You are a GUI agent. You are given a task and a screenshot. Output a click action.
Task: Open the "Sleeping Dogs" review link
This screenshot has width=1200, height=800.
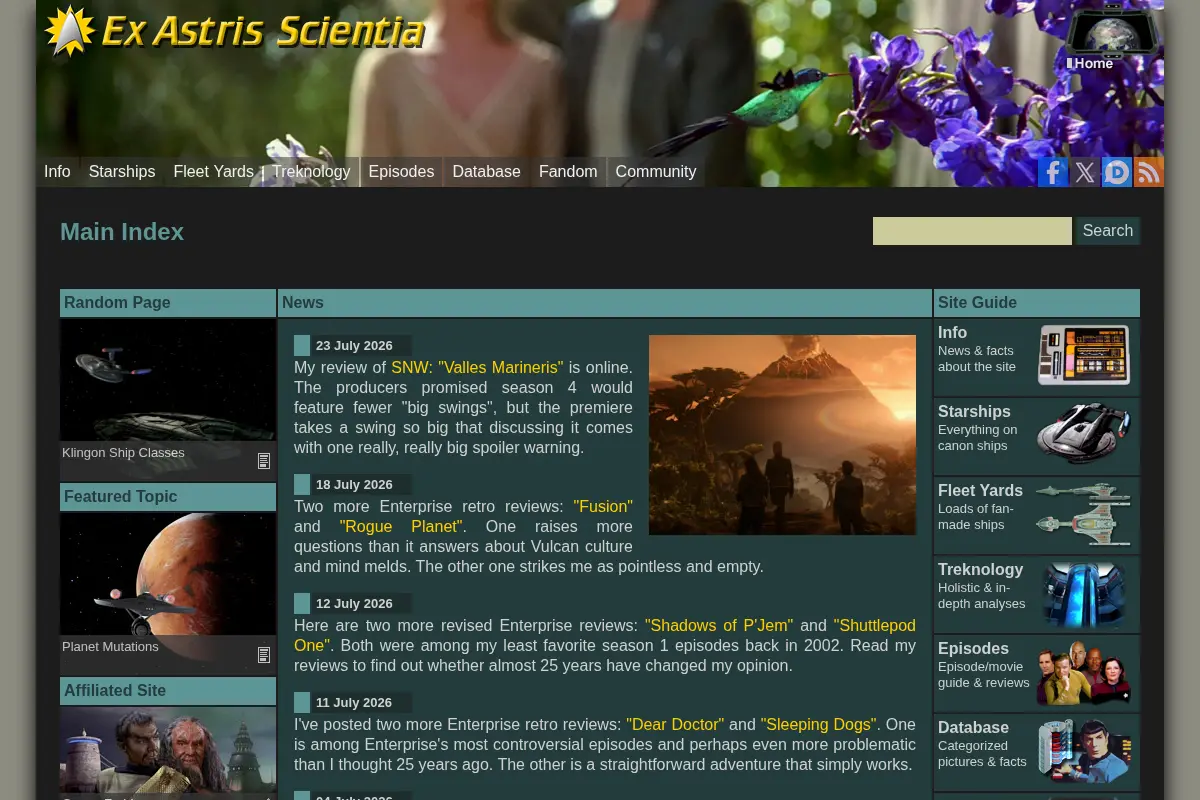pos(818,725)
